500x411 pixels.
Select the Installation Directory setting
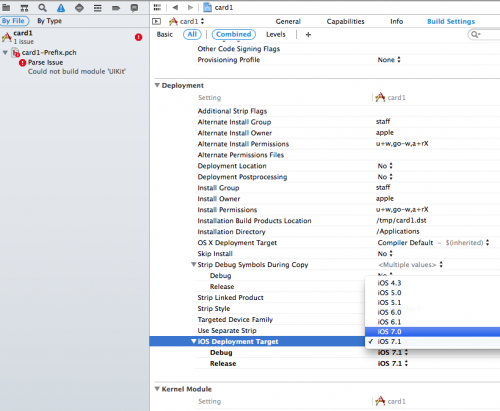point(231,232)
